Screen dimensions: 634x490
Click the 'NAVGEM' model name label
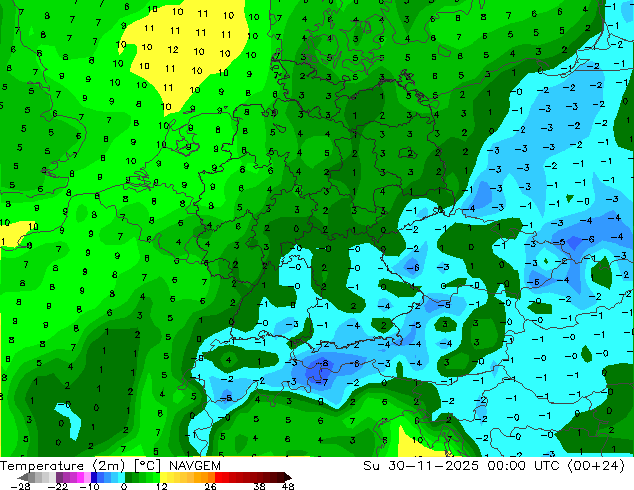point(195,466)
